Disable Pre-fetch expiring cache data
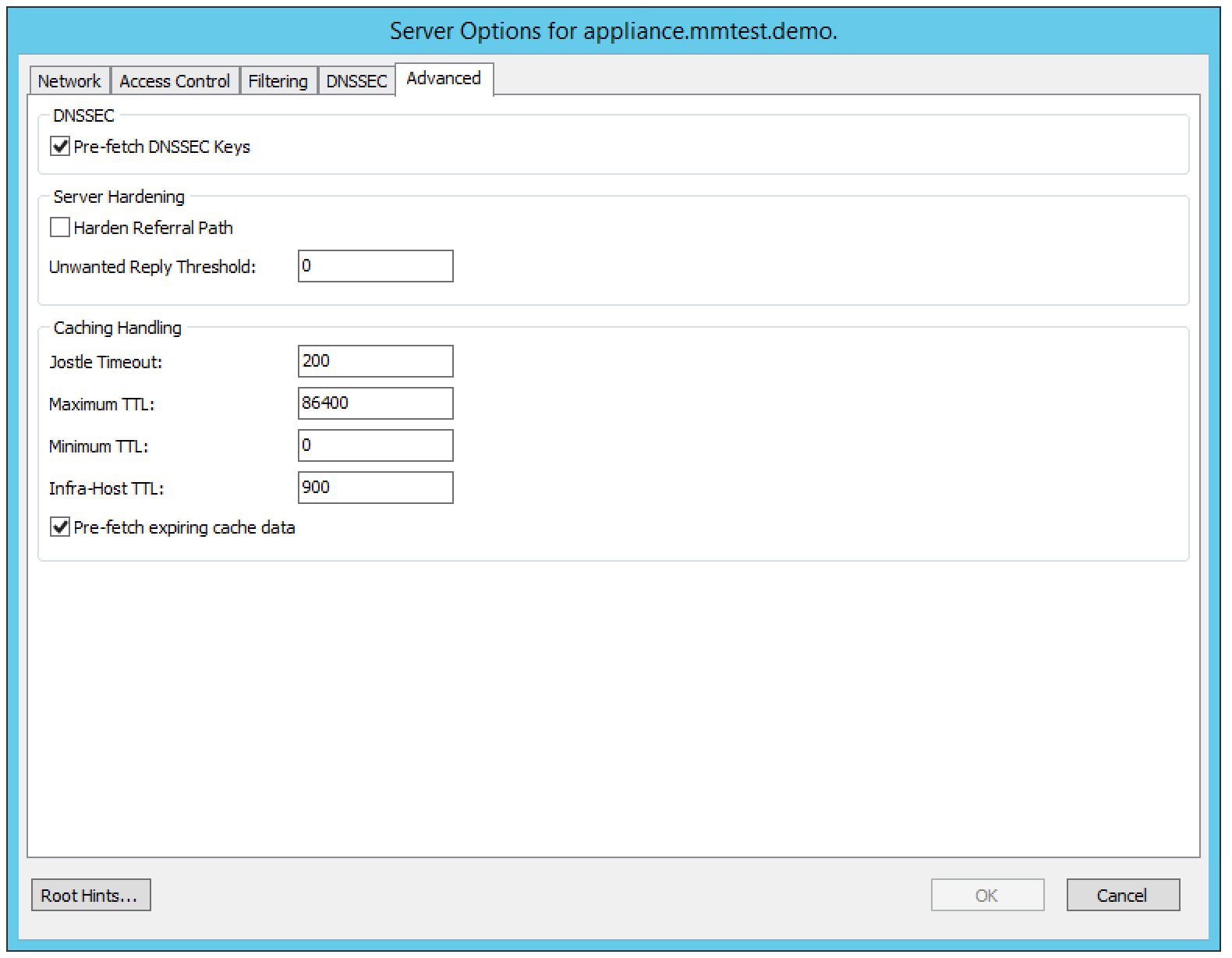The width and height of the screenshot is (1232, 958). click(60, 527)
